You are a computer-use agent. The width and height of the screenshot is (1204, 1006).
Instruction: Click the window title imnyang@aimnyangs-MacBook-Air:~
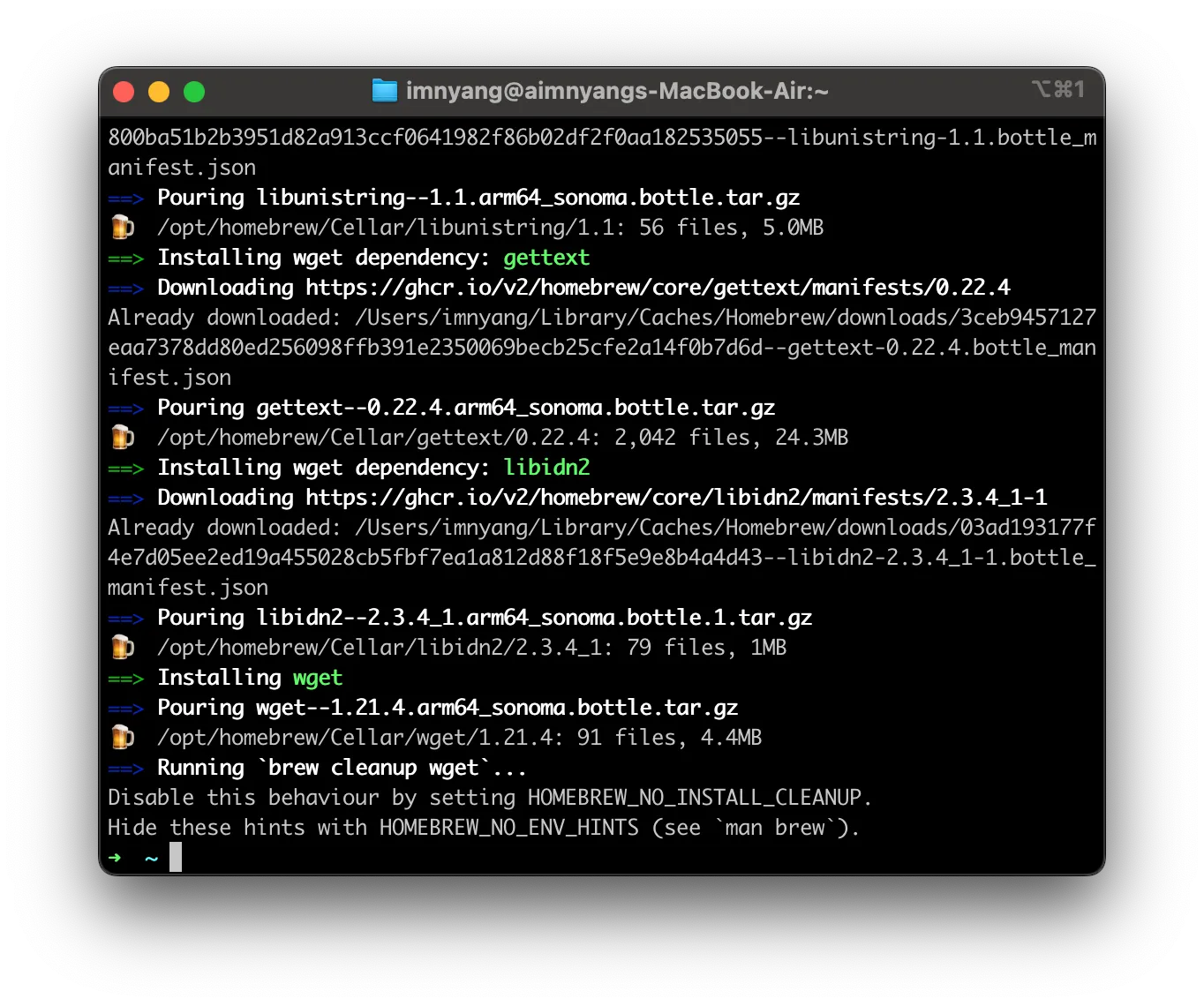click(x=617, y=91)
